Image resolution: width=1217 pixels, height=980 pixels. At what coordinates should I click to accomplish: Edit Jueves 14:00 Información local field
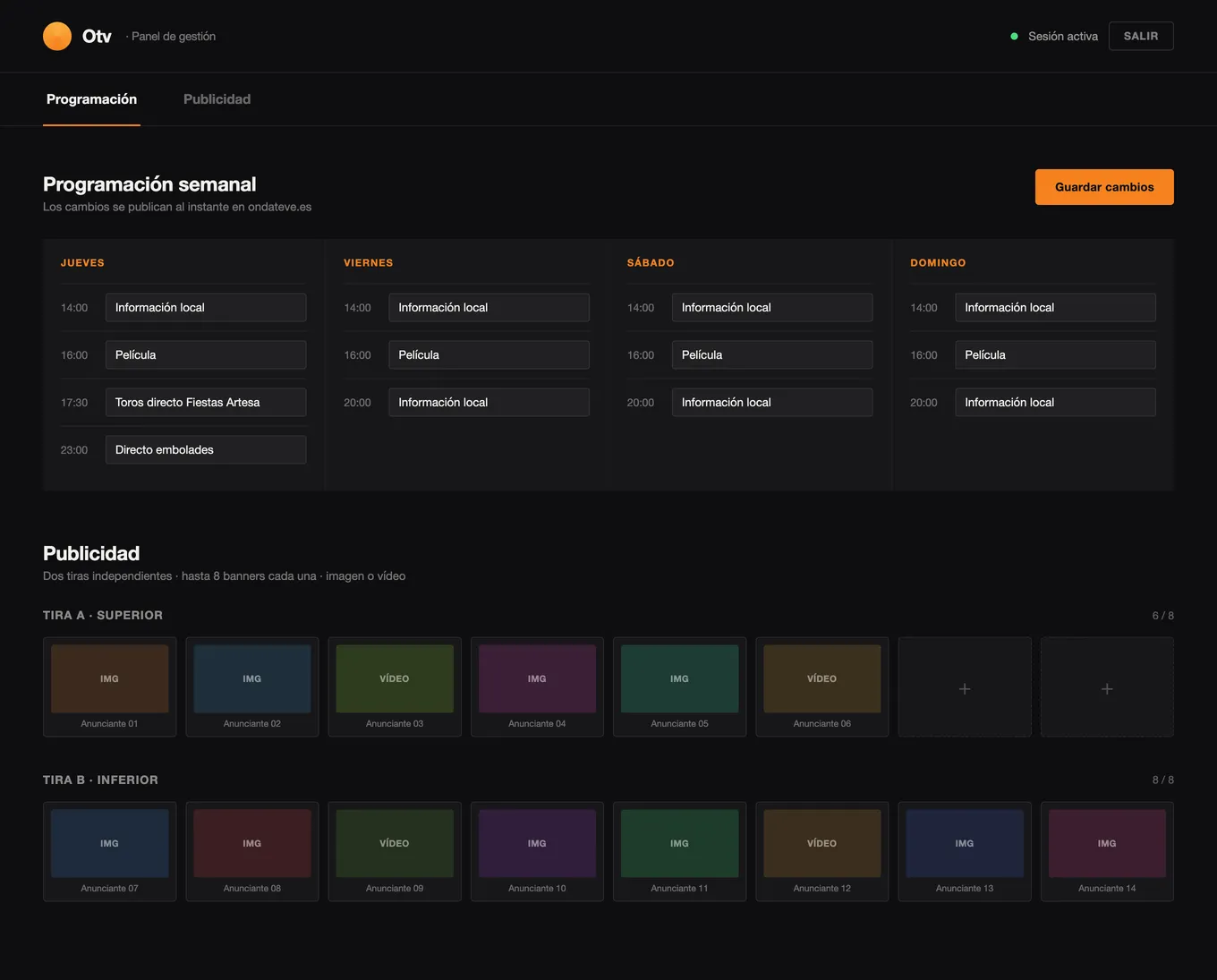click(x=206, y=308)
